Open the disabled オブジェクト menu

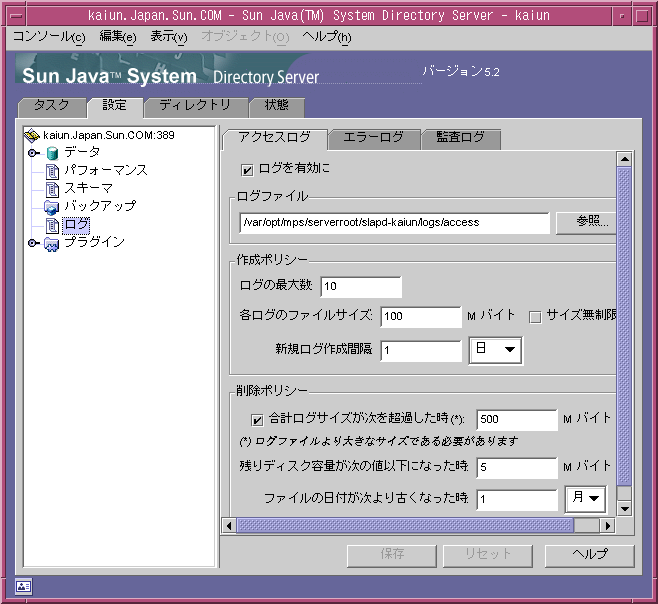[x=245, y=37]
